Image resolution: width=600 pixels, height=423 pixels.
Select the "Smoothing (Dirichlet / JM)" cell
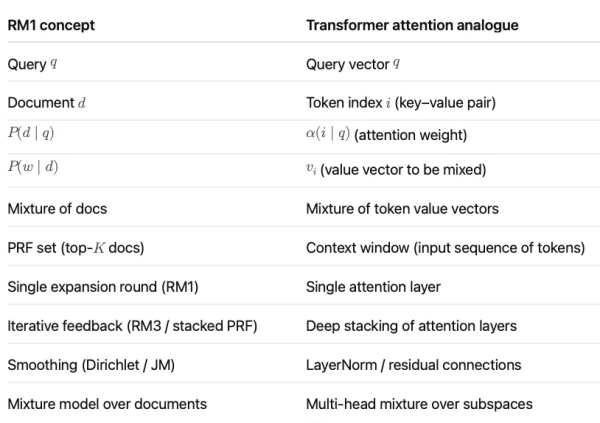(x=91, y=364)
